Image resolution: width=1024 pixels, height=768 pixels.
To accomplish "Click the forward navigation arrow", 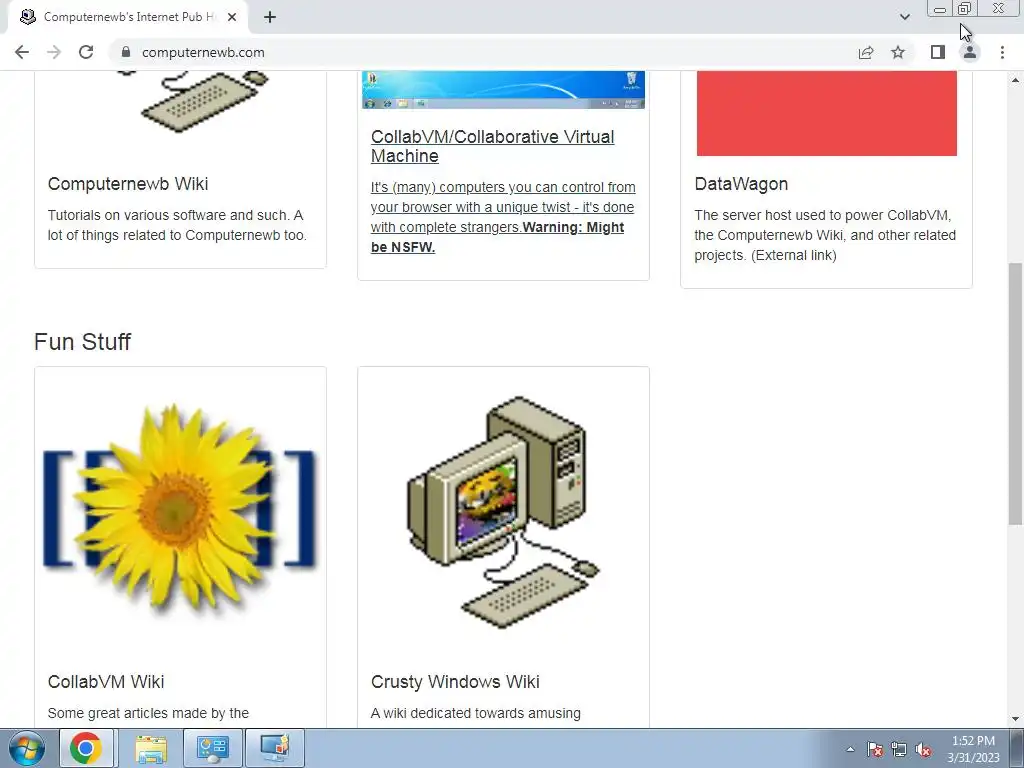I will pos(54,52).
